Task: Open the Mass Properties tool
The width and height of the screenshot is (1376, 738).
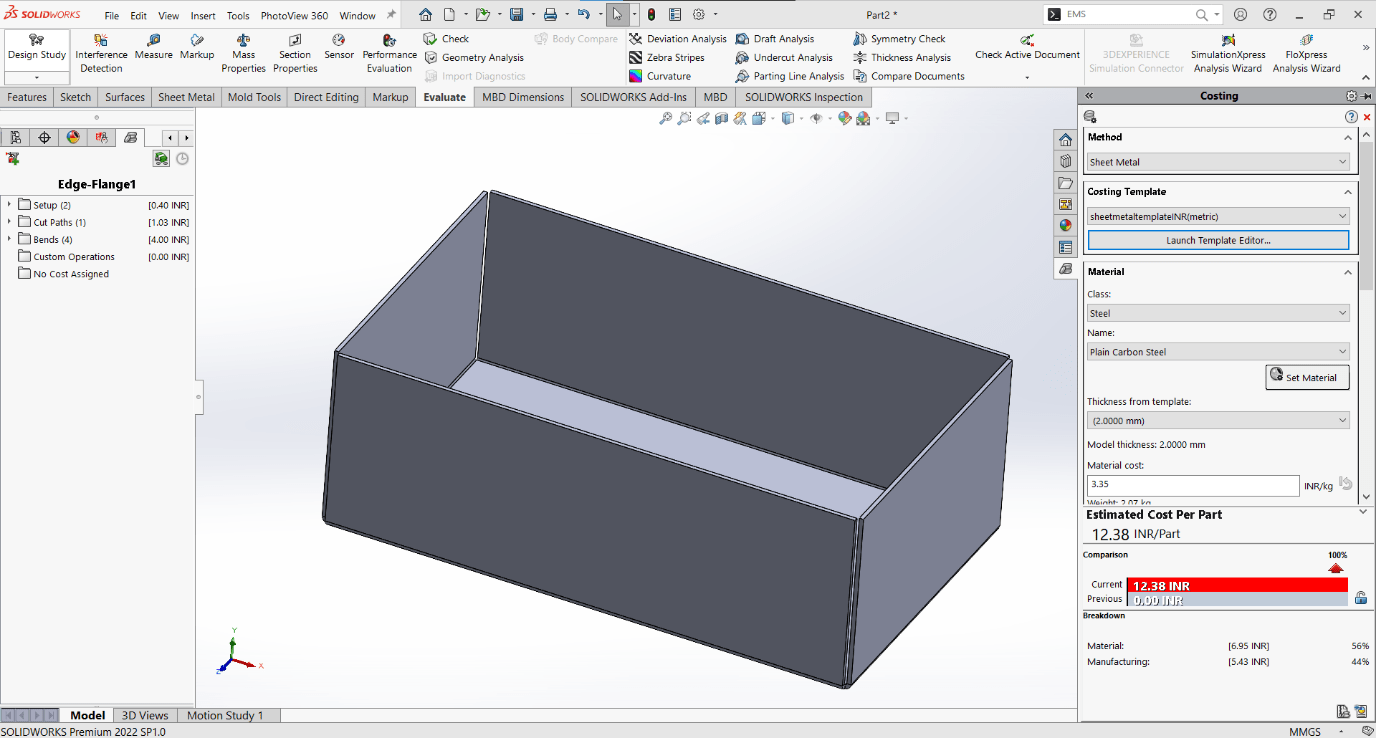Action: 243,52
